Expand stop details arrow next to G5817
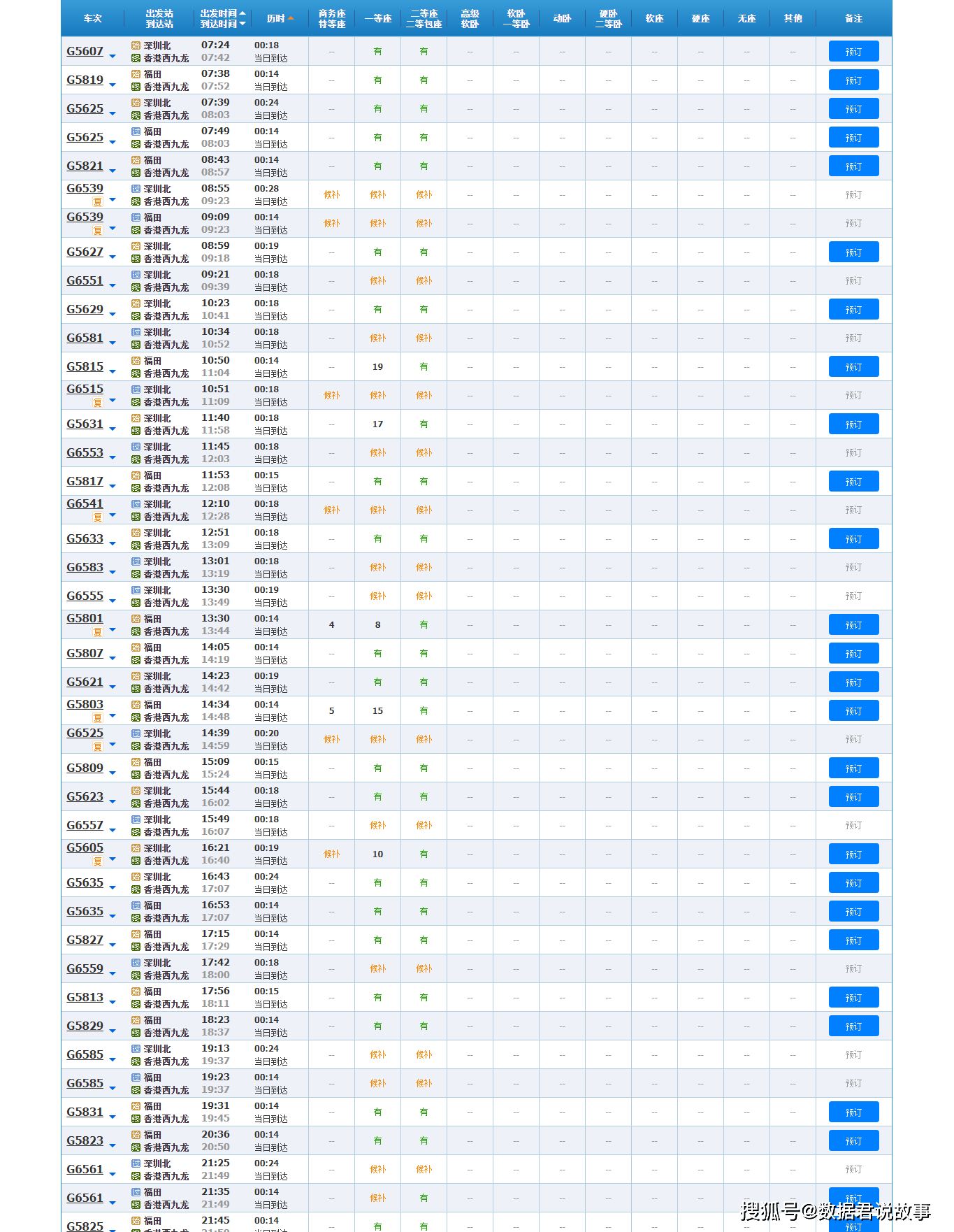 pyautogui.click(x=113, y=487)
